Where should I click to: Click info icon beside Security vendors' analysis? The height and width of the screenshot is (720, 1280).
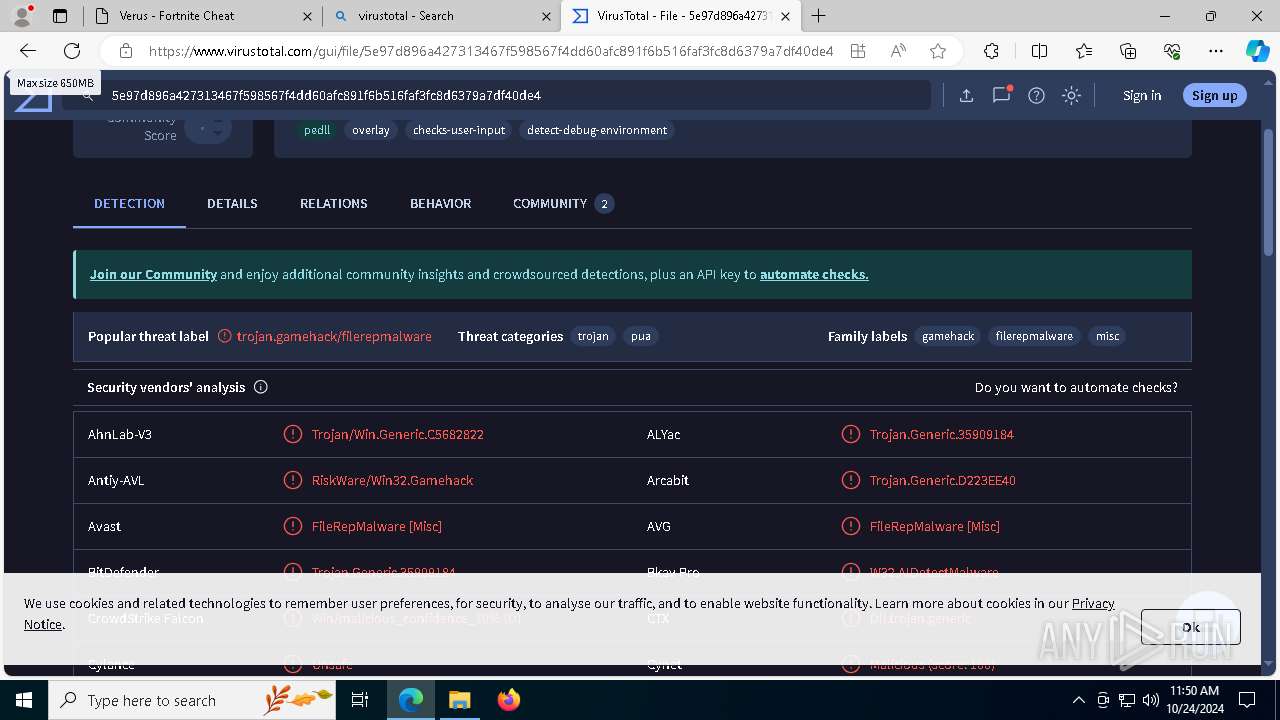tap(261, 387)
